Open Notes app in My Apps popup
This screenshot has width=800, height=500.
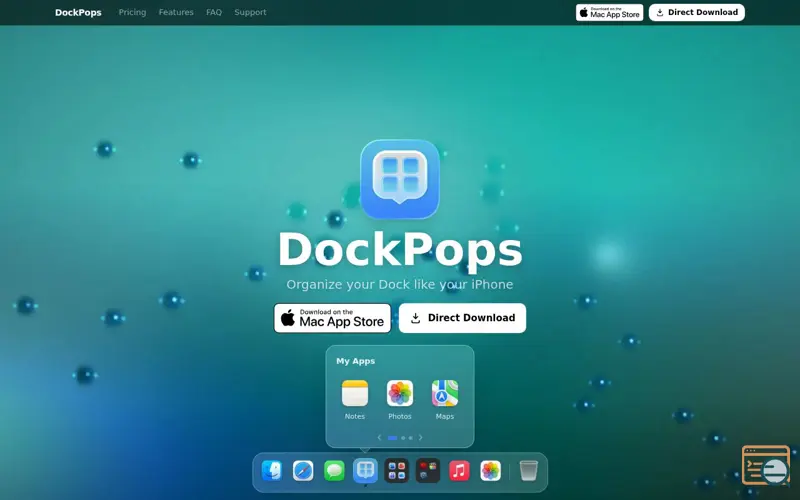click(x=355, y=393)
